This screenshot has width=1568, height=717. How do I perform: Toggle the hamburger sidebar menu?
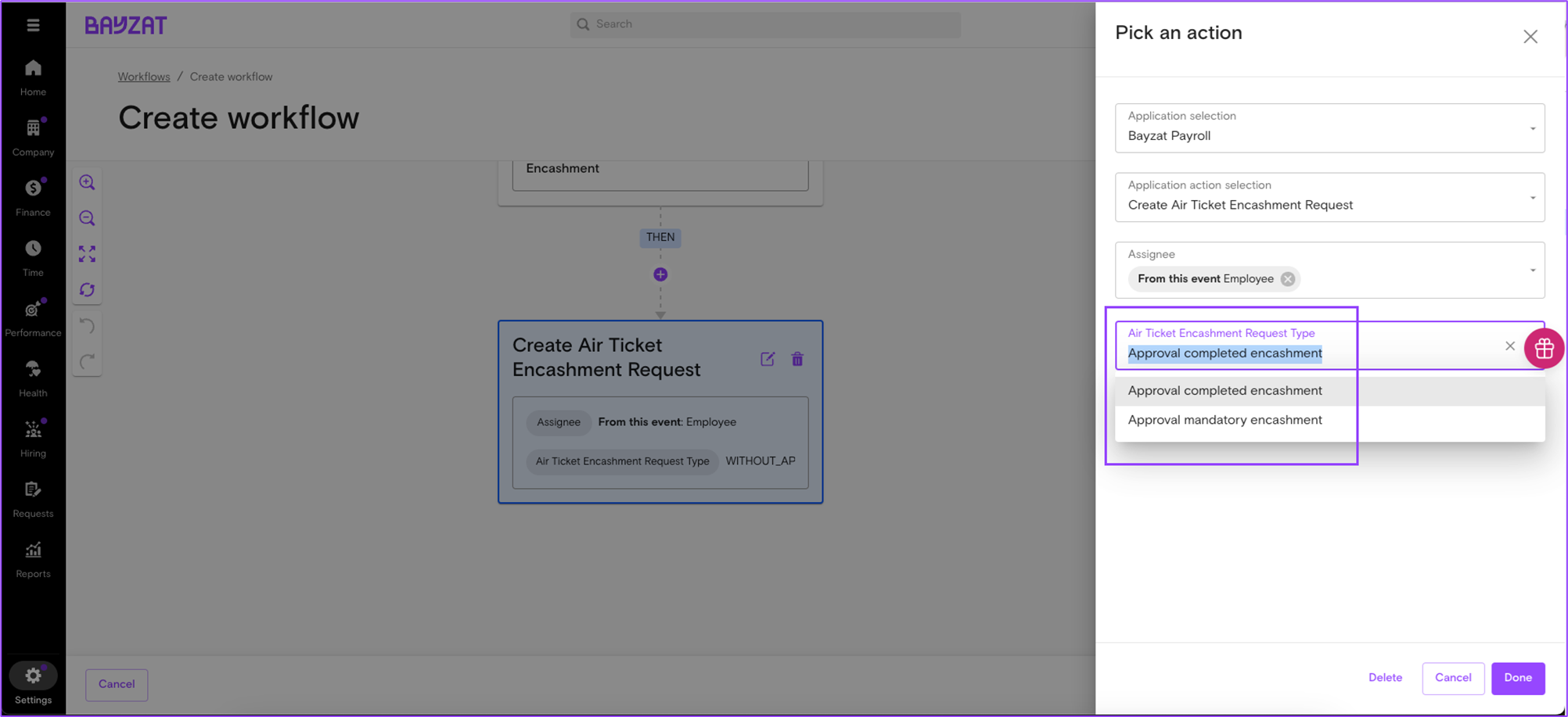(x=33, y=25)
